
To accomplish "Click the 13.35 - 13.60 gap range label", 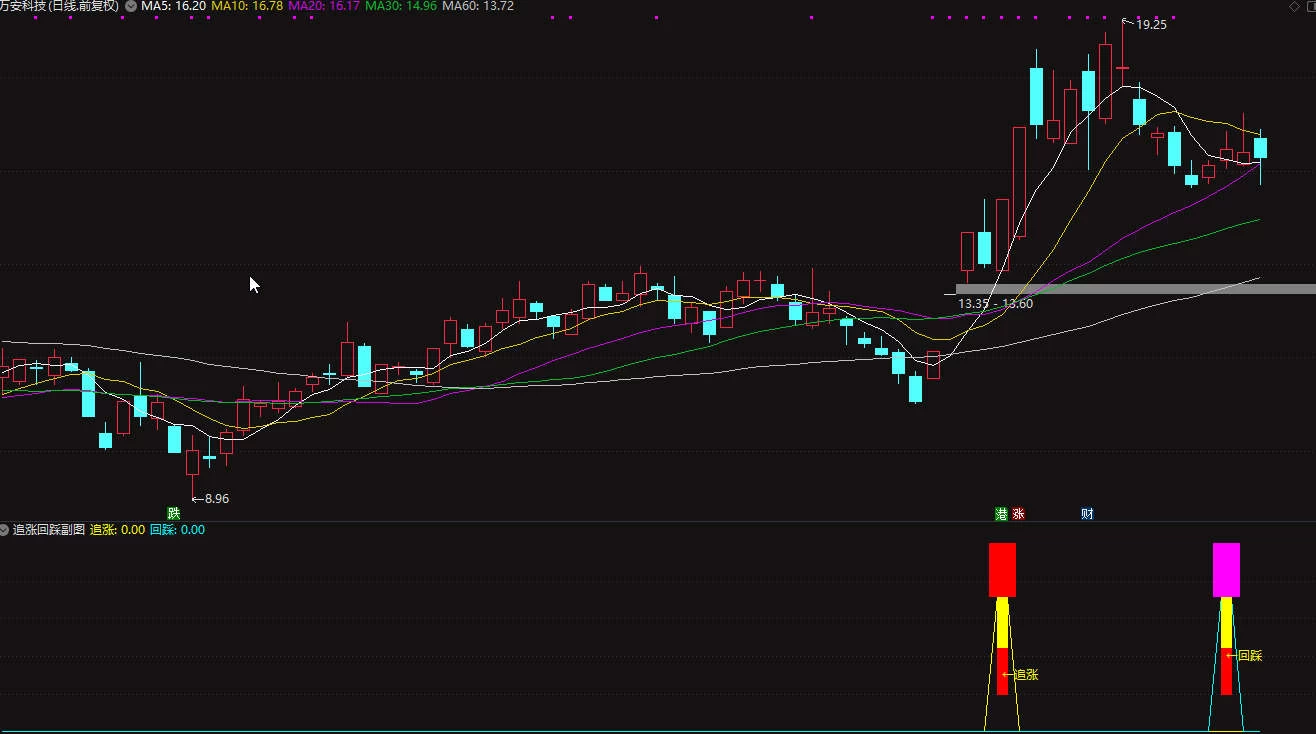I will tap(995, 303).
